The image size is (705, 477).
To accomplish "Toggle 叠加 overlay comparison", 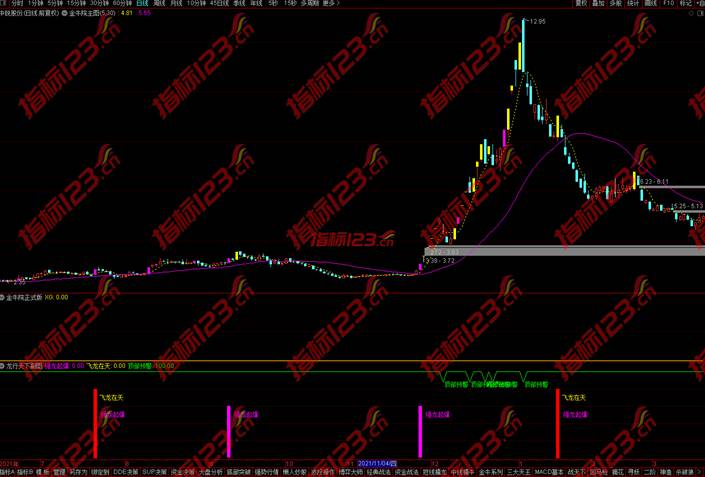I will pos(598,4).
